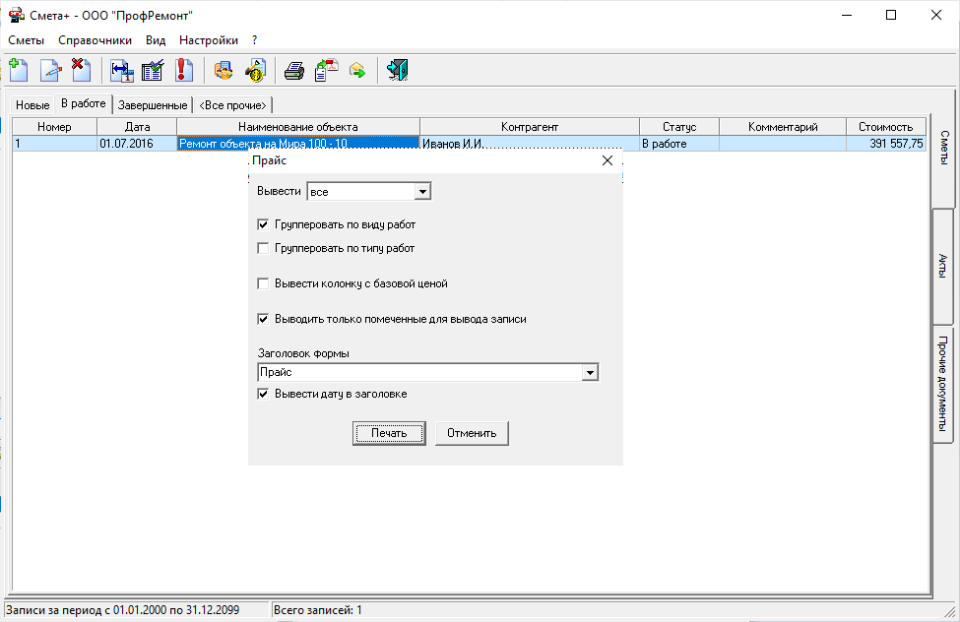Open the Настройки menu

click(x=208, y=40)
